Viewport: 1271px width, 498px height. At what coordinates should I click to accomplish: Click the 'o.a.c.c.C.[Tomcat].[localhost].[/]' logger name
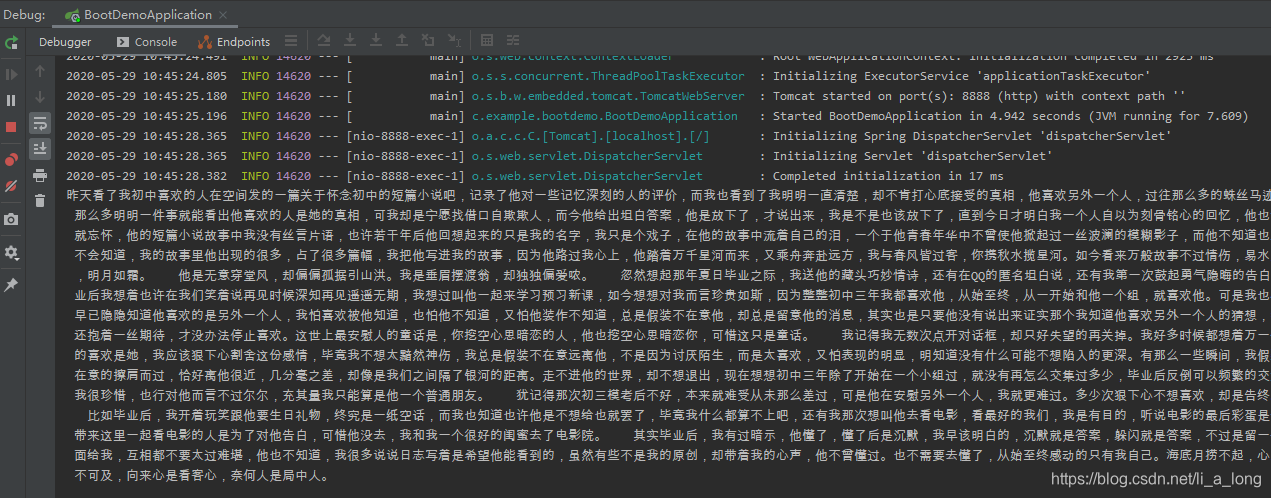(x=590, y=136)
